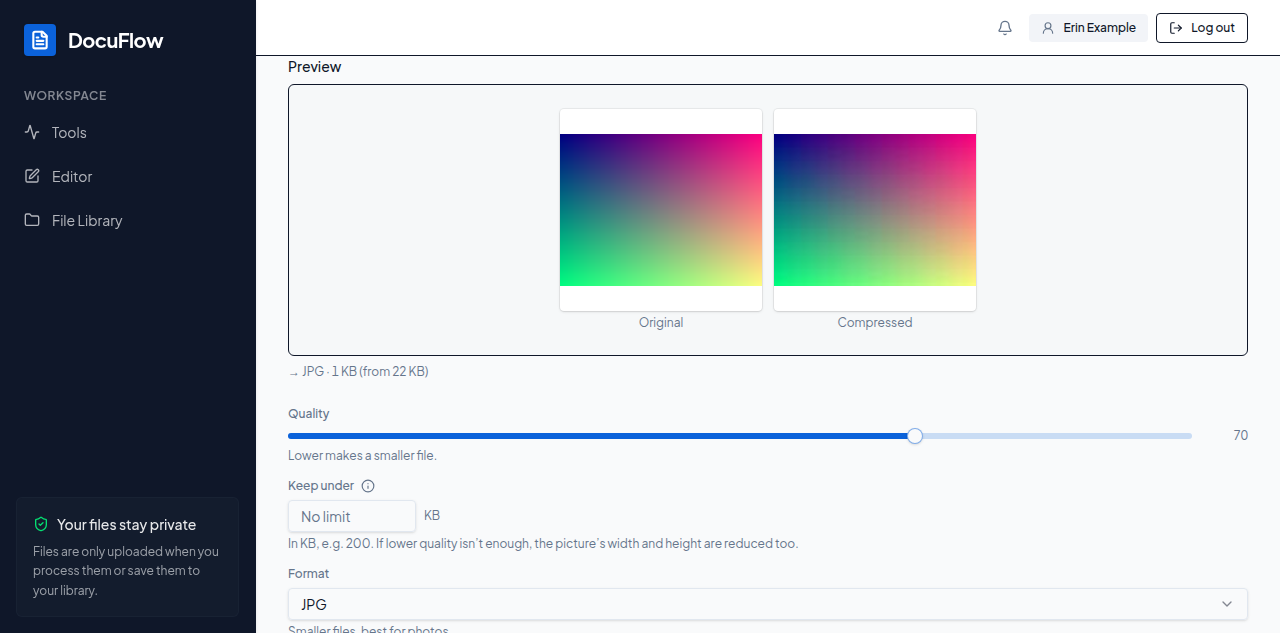The height and width of the screenshot is (633, 1280).
Task: Click the unfilled end of the Quality slider
Action: (1056, 436)
